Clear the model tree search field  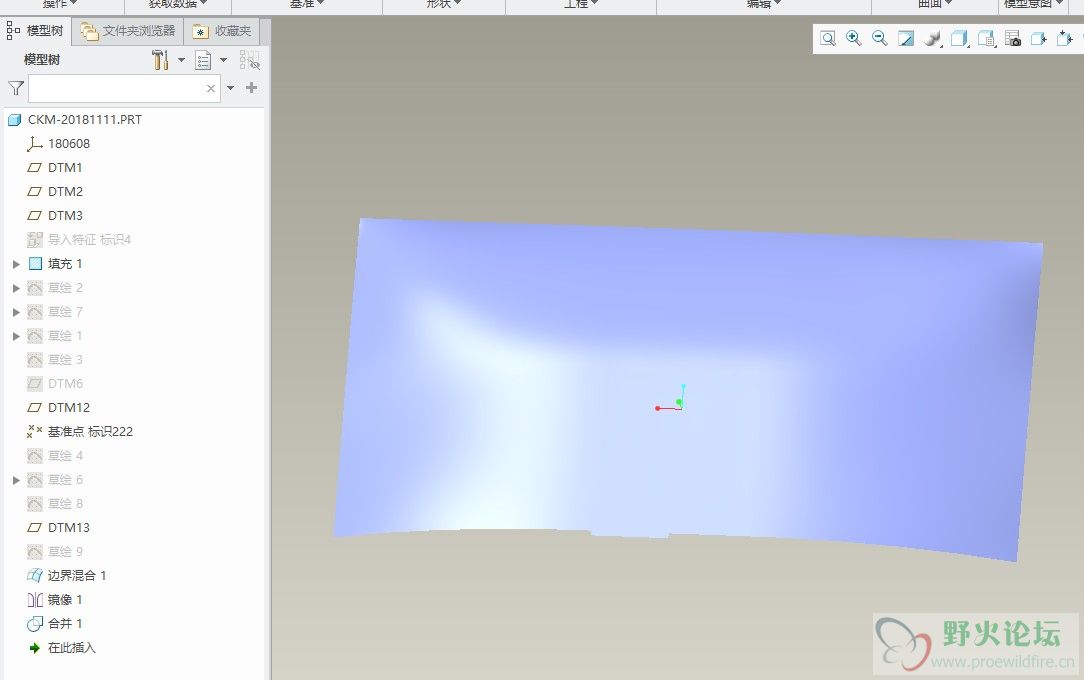pyautogui.click(x=211, y=88)
